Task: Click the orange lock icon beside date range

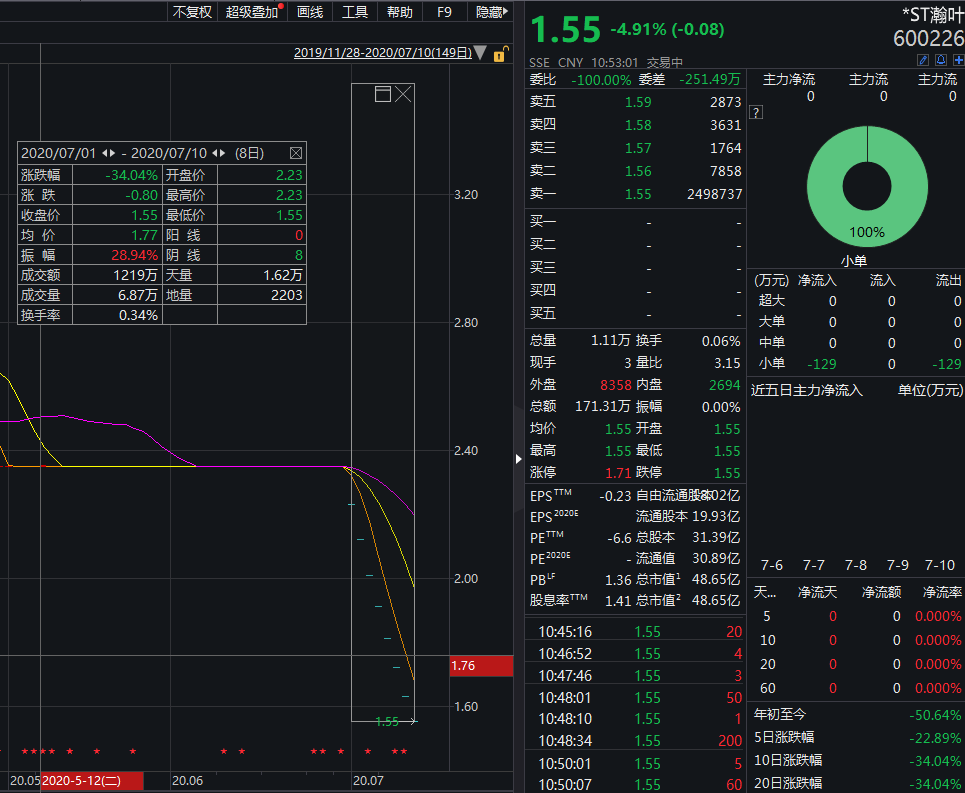Action: point(498,54)
